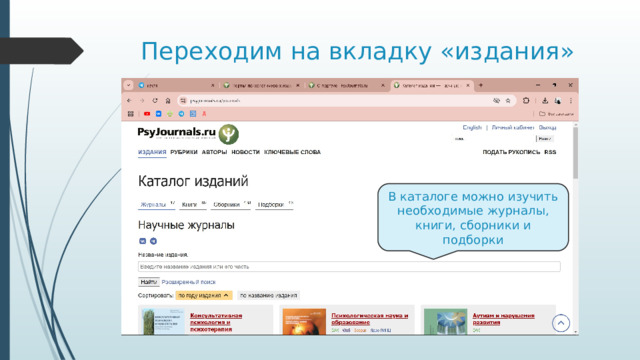Click the VK share icon under Научные журналы

tap(142, 241)
